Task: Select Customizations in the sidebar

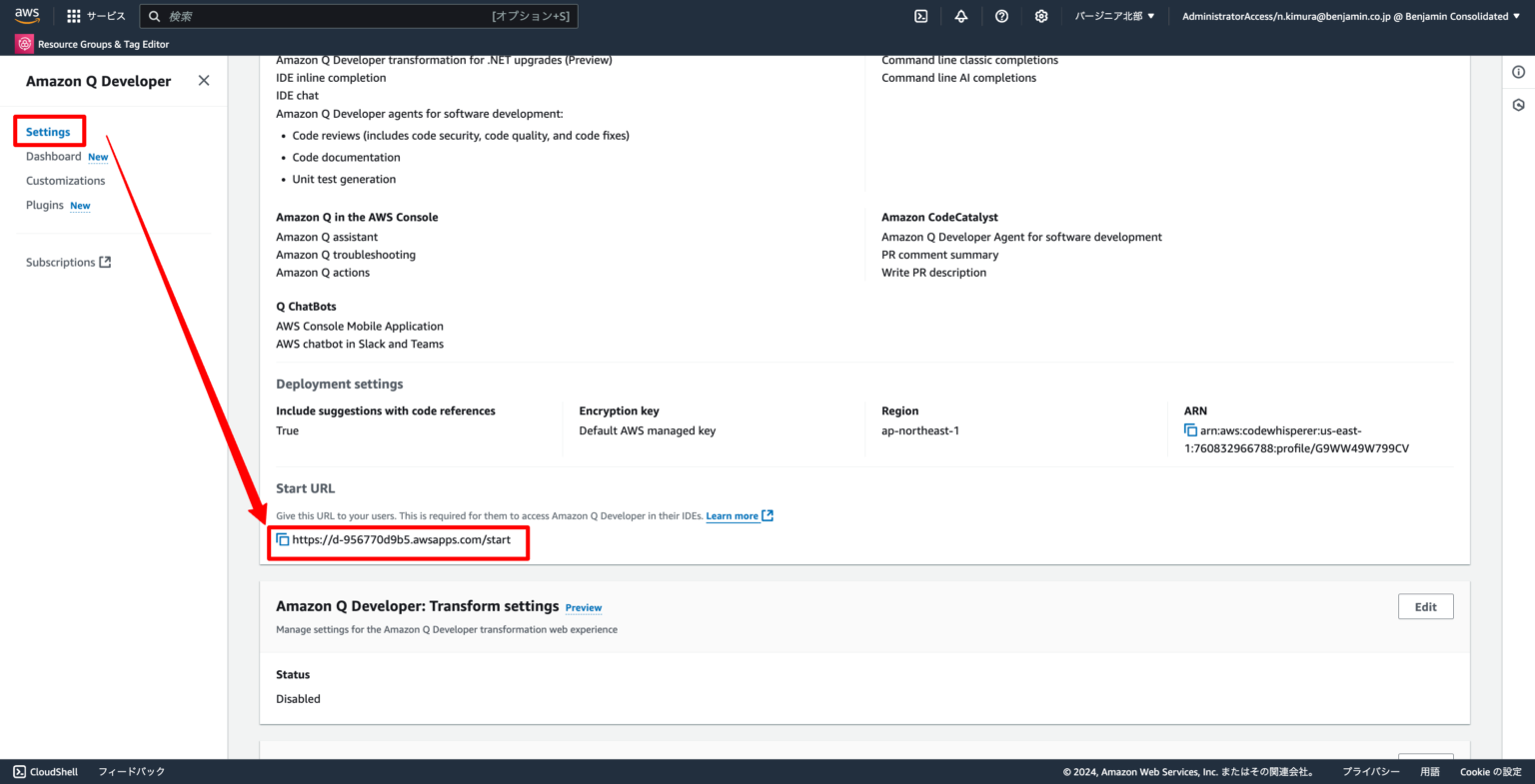Action: 65,181
